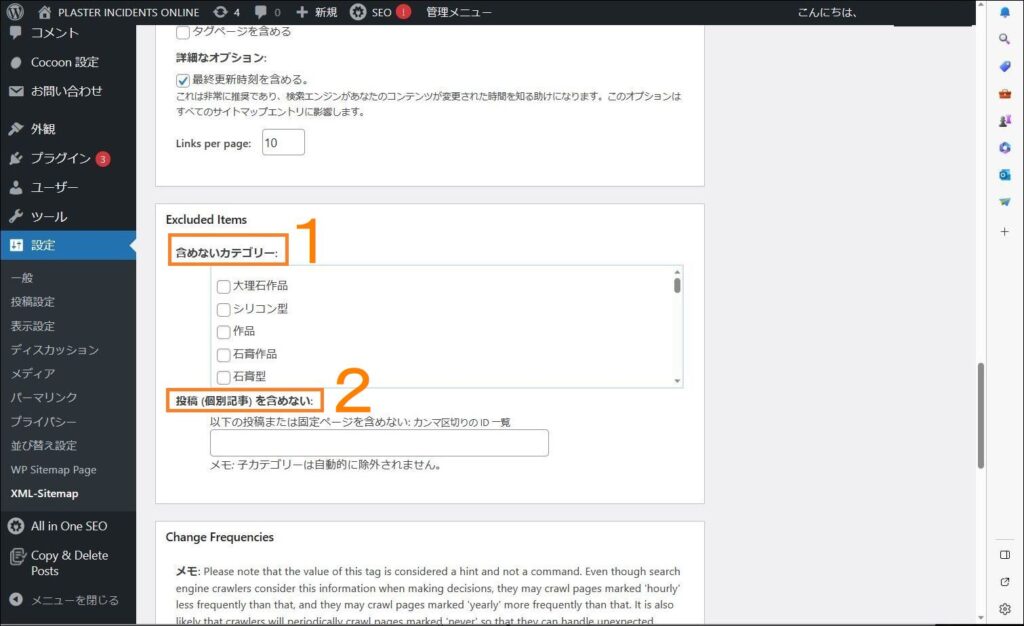Screen dimensions: 1024x626
Task: Open the WordPress logo menu
Action: [15, 12]
